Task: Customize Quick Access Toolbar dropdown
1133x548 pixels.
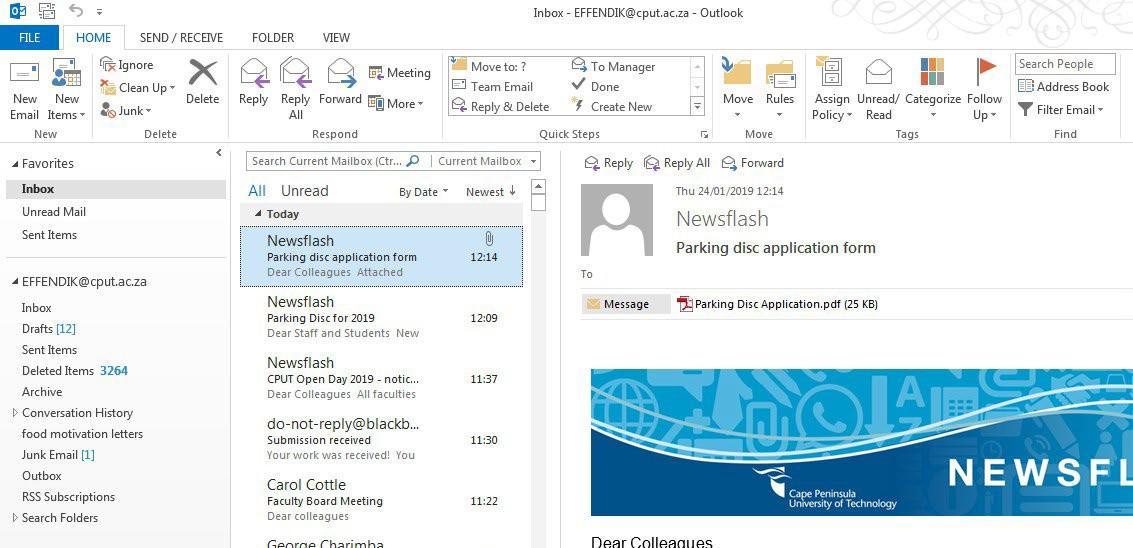Action: tap(99, 12)
